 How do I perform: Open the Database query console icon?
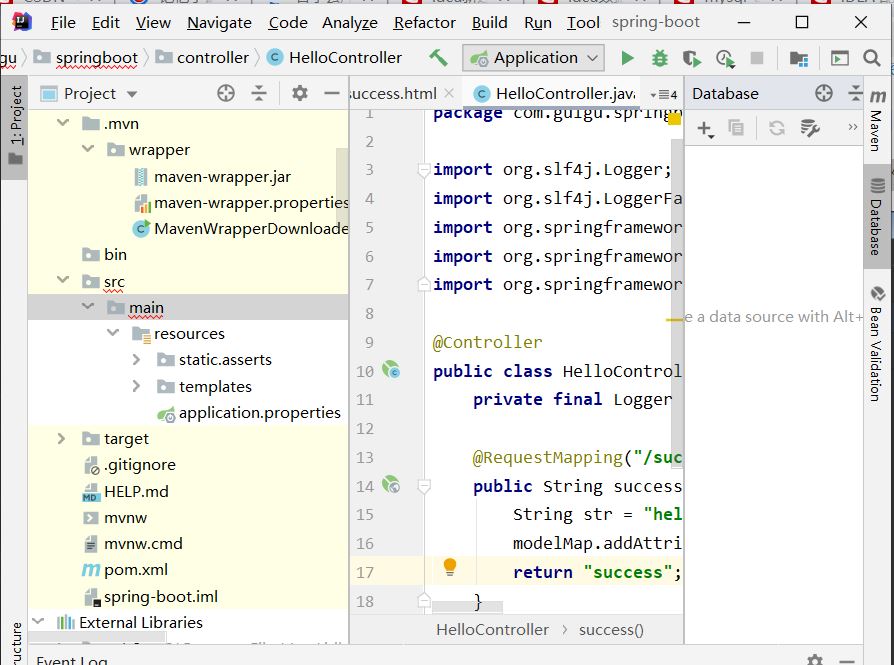pyautogui.click(x=810, y=128)
